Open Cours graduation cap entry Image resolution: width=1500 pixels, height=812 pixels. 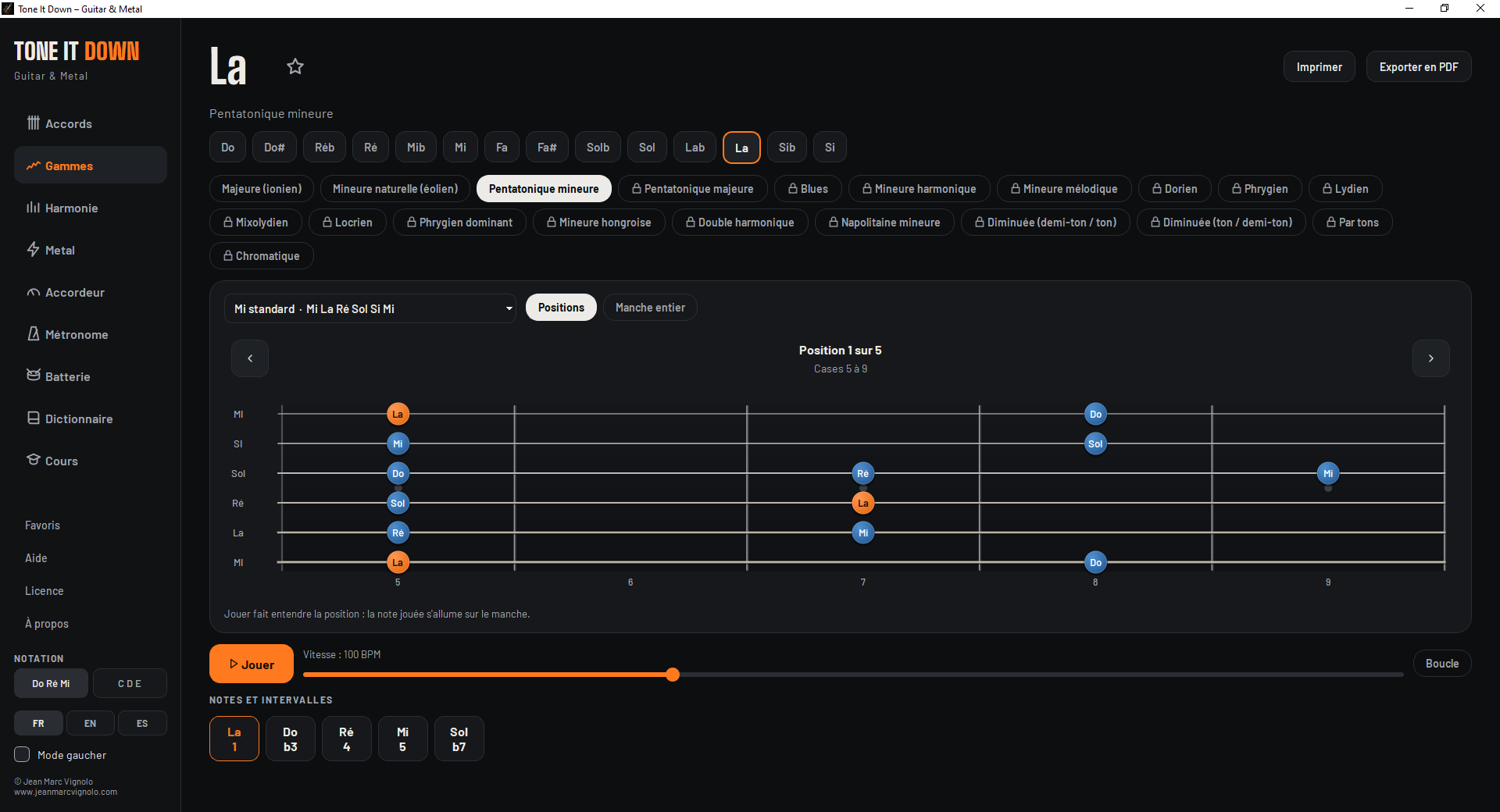(34, 460)
